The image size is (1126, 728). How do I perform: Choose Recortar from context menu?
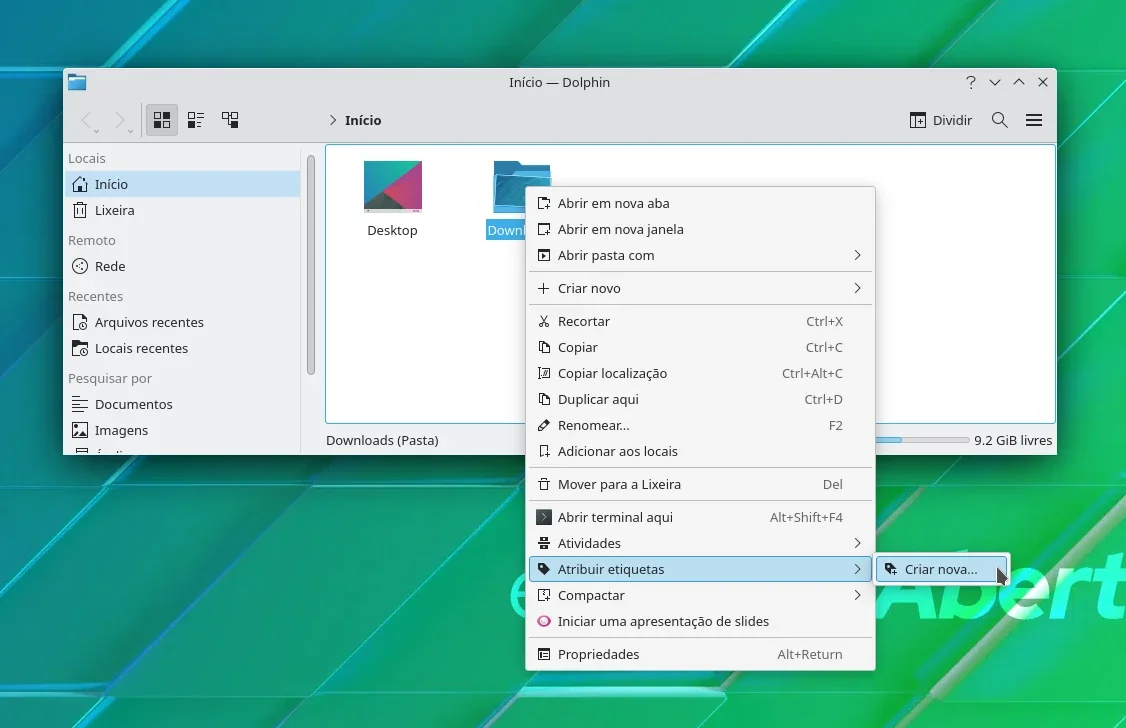click(700, 321)
